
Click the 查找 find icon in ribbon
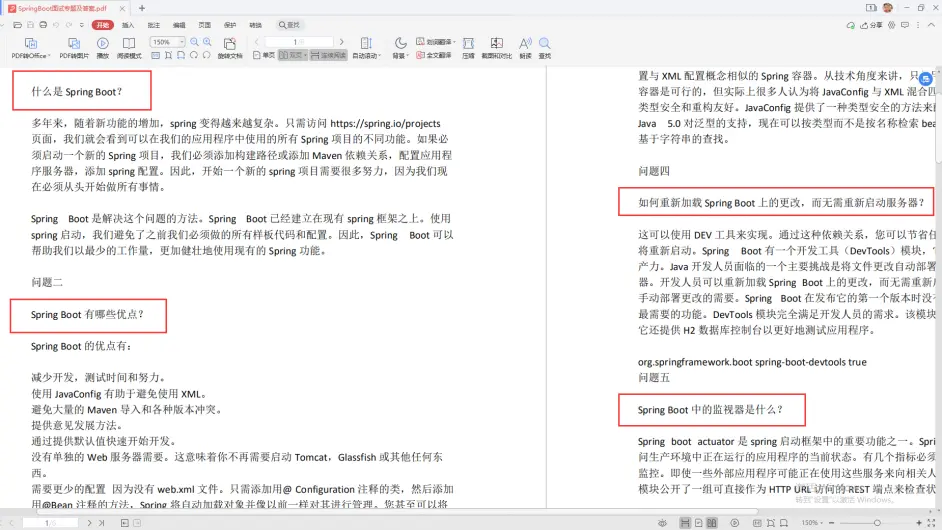pos(544,43)
